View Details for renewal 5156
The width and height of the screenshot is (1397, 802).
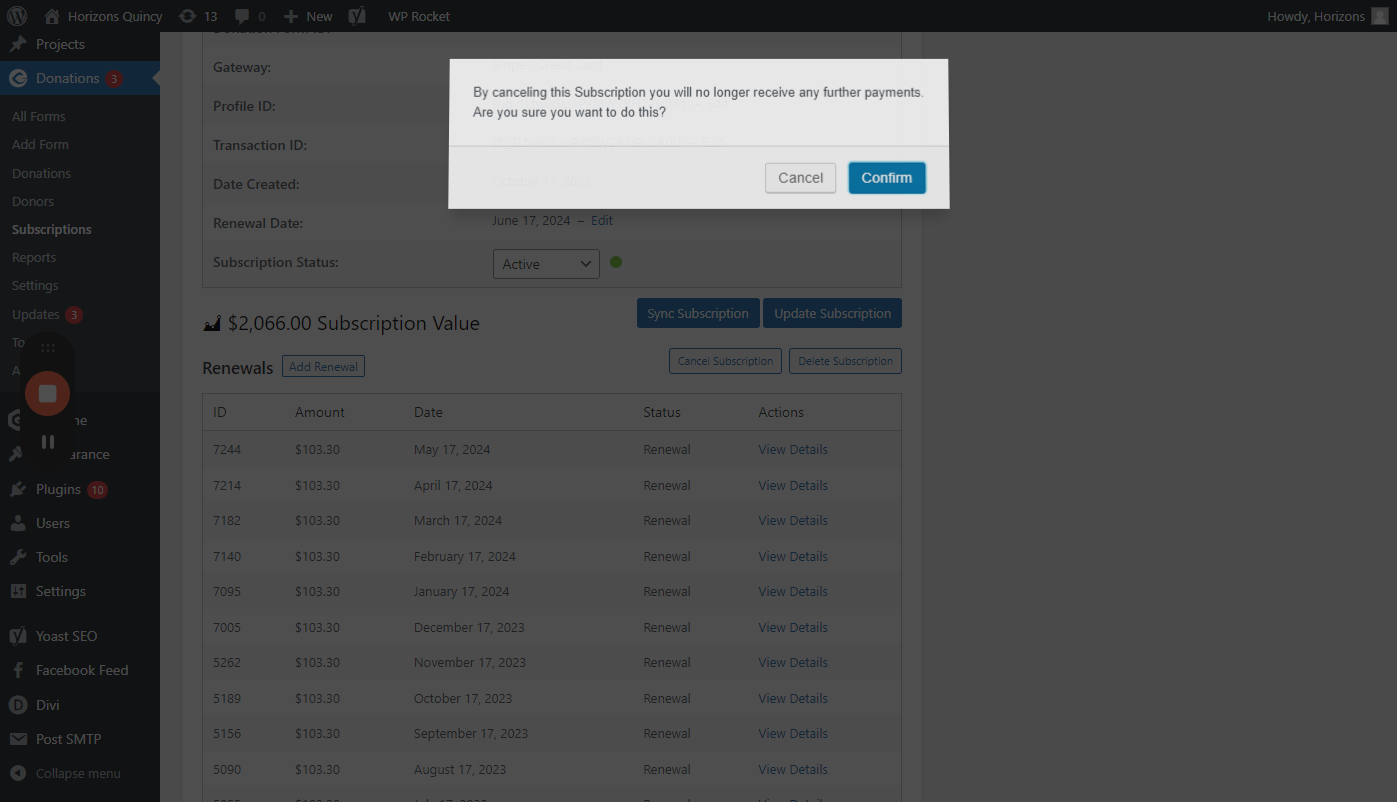(793, 733)
